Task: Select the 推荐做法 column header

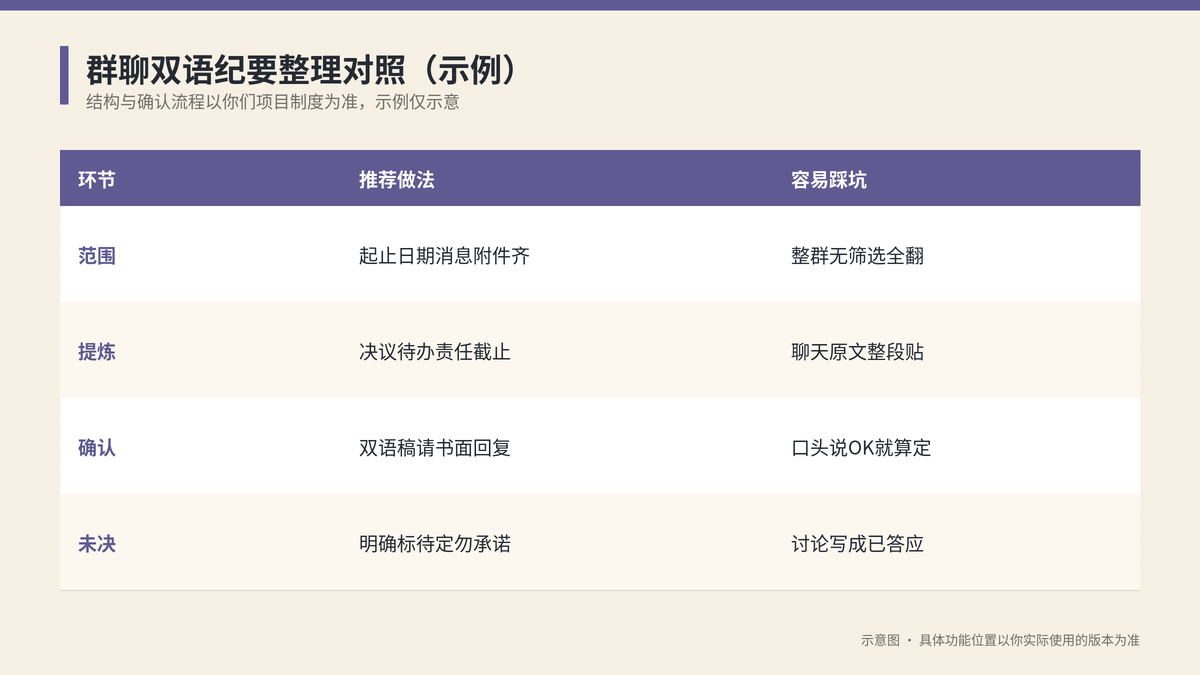Action: [397, 180]
